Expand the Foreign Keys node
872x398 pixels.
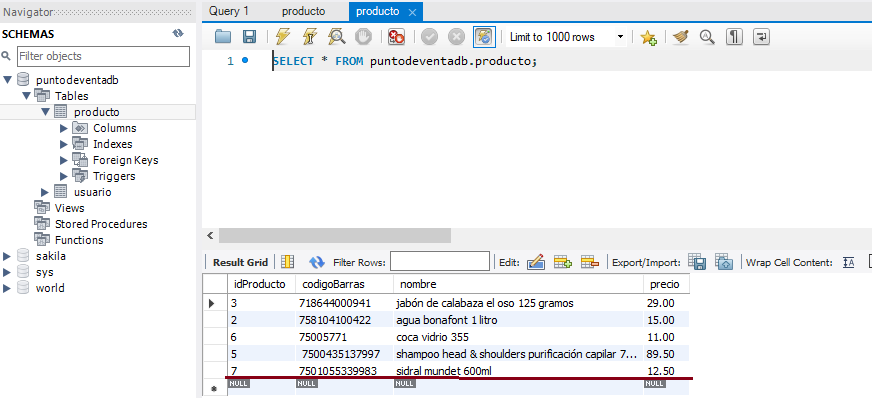tap(64, 161)
